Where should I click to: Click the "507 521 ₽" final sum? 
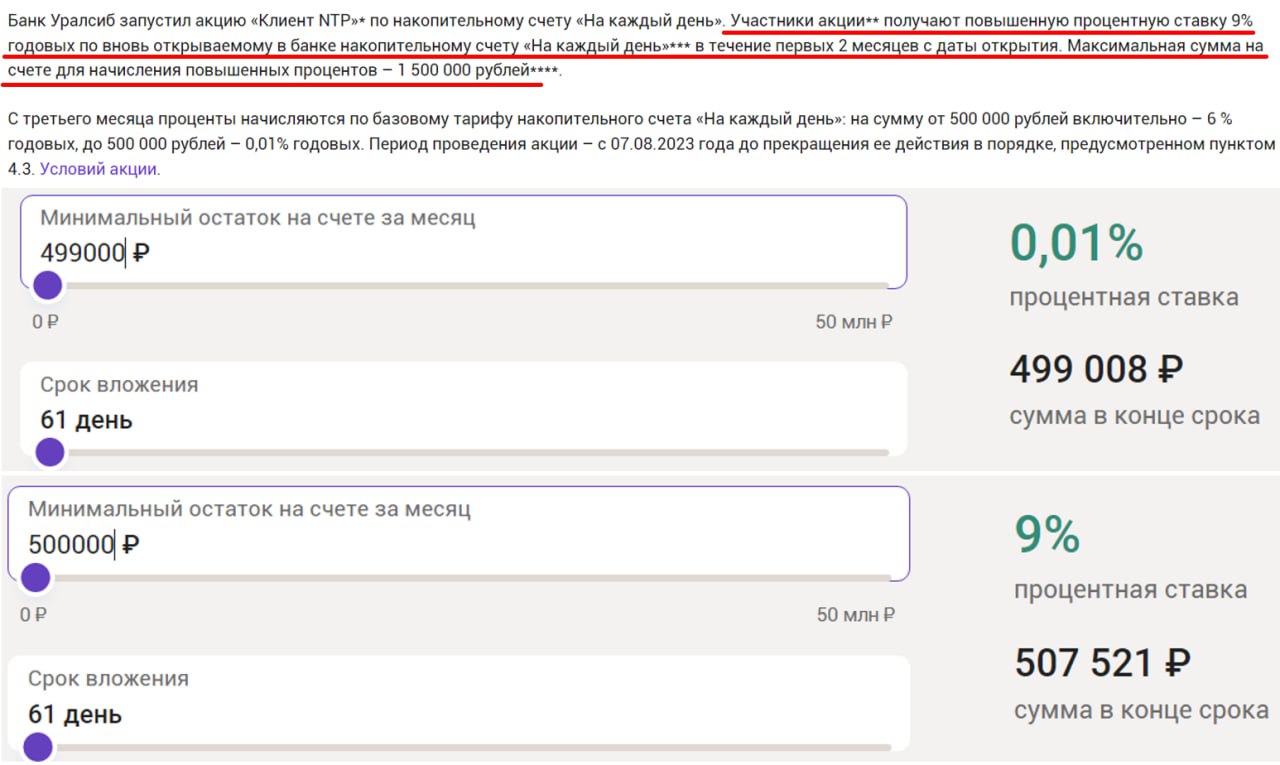(1102, 663)
